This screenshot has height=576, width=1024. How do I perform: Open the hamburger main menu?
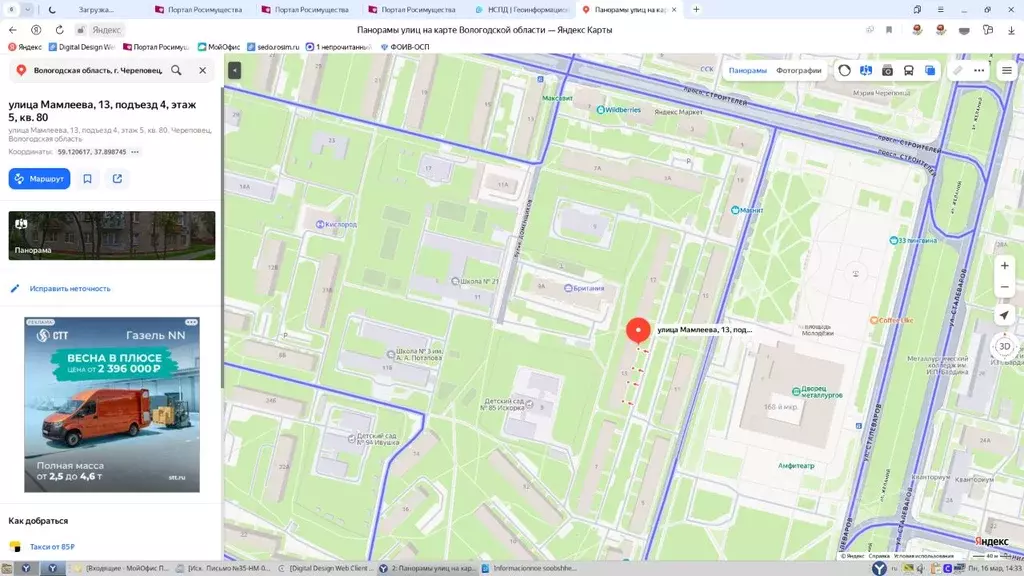pyautogui.click(x=1005, y=71)
